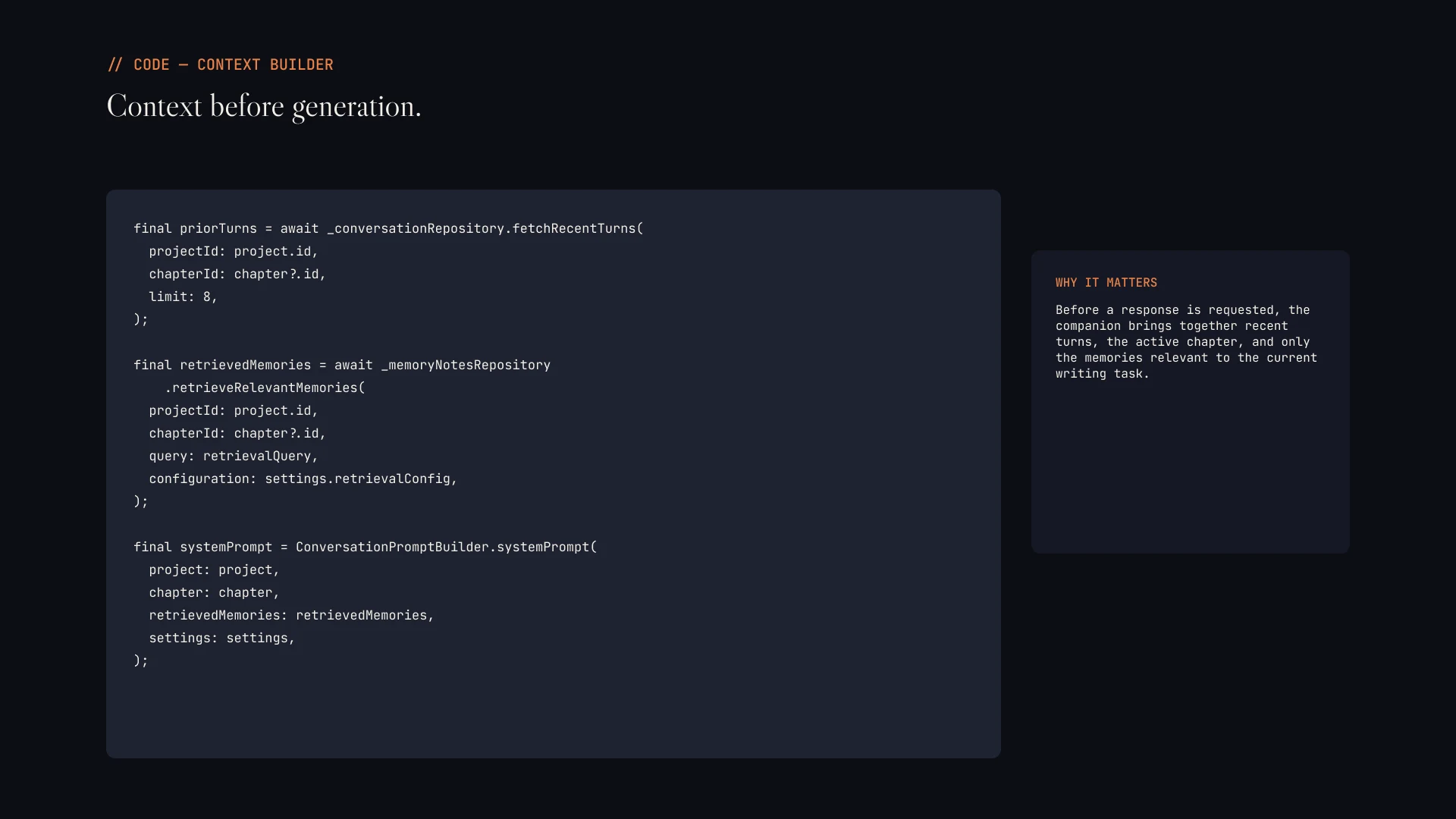The width and height of the screenshot is (1456, 819).
Task: Click the '// CODE — CONTEXT BUILDER' label
Action: pos(220,65)
